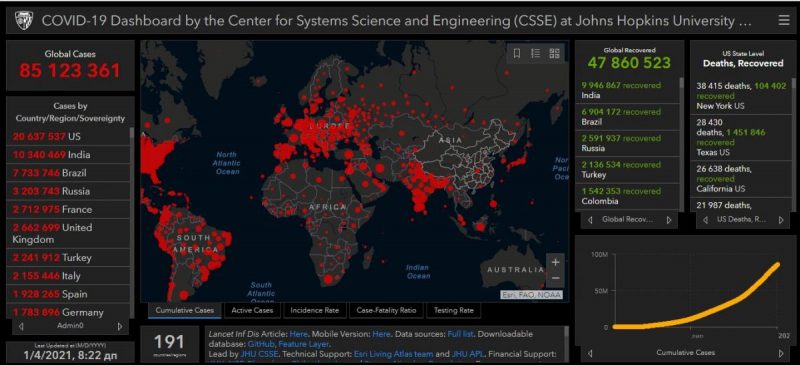This screenshot has height=365, width=800.
Task: Open the Feature Layer link
Action: 304,344
